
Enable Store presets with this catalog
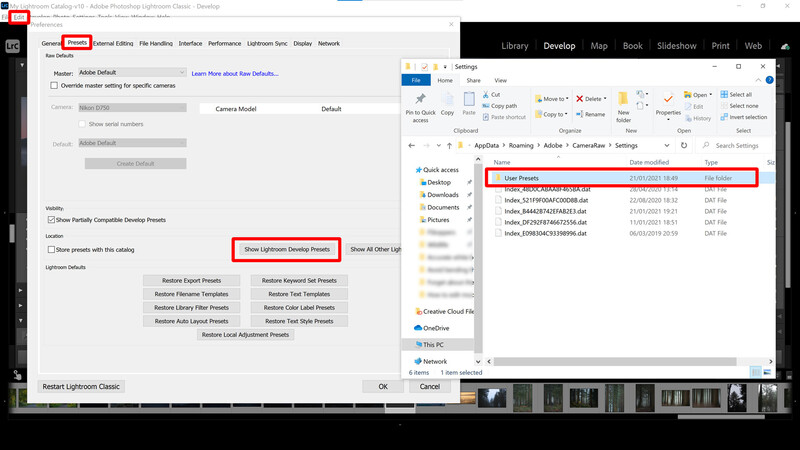[x=51, y=249]
